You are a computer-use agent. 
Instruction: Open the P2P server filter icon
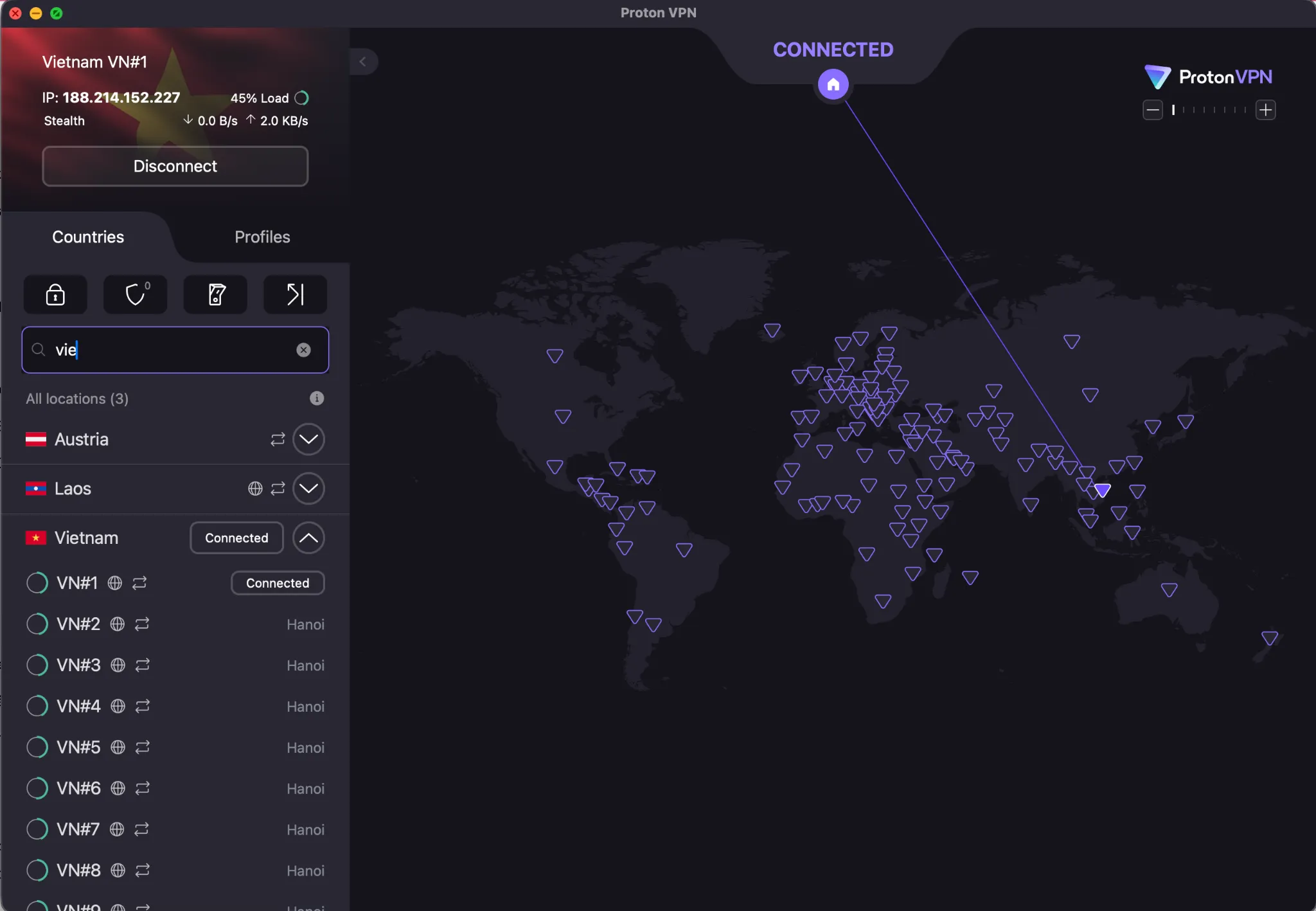coord(294,294)
